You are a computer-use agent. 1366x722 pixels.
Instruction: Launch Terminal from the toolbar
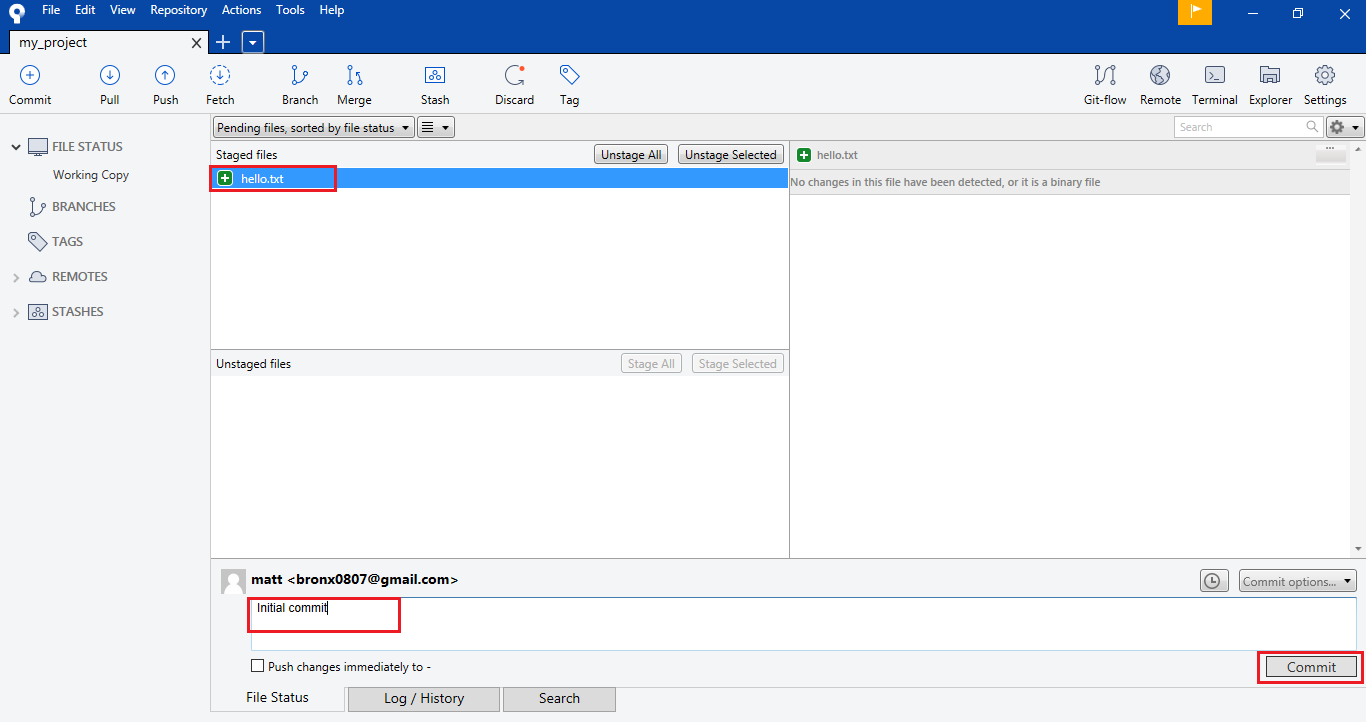pos(1215,76)
